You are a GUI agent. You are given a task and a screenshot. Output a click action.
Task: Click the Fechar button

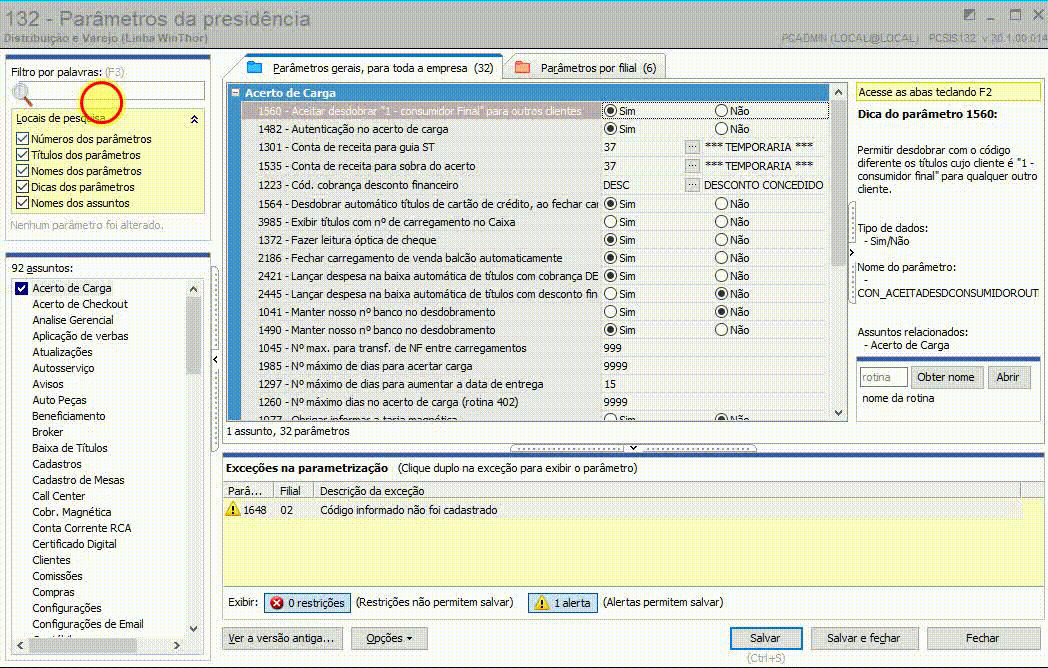click(x=982, y=638)
